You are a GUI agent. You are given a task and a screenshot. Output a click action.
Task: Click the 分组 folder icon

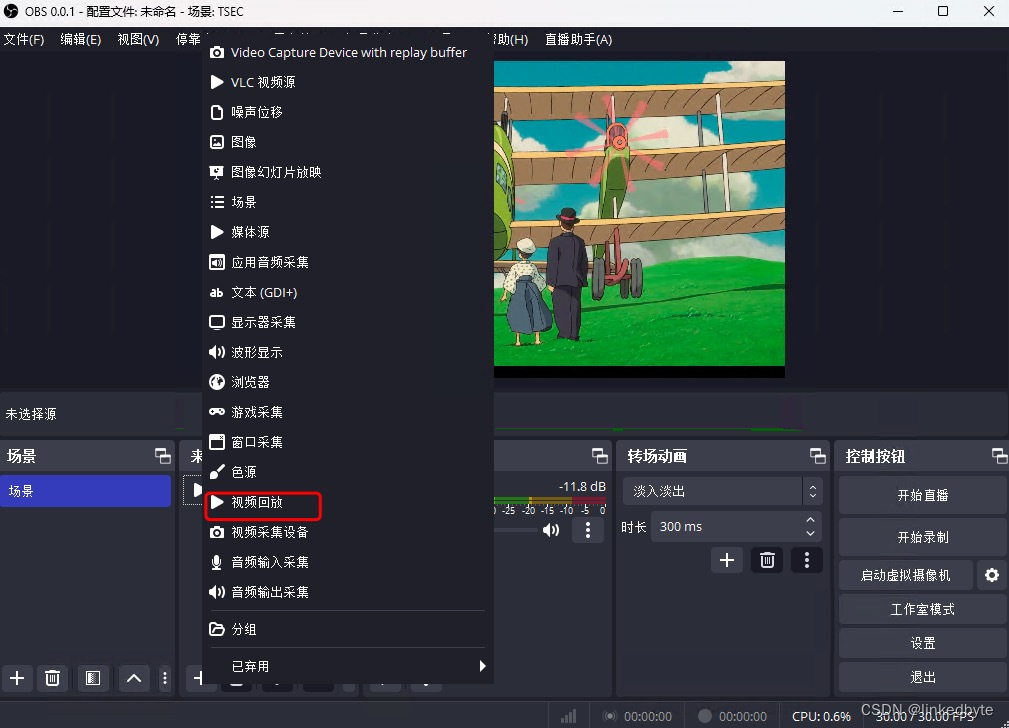point(217,629)
